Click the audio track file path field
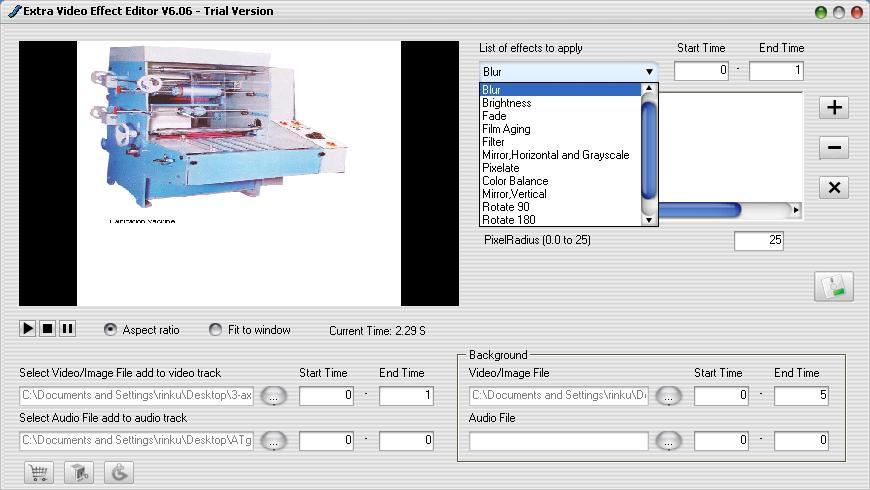This screenshot has width=870, height=490. (x=136, y=441)
